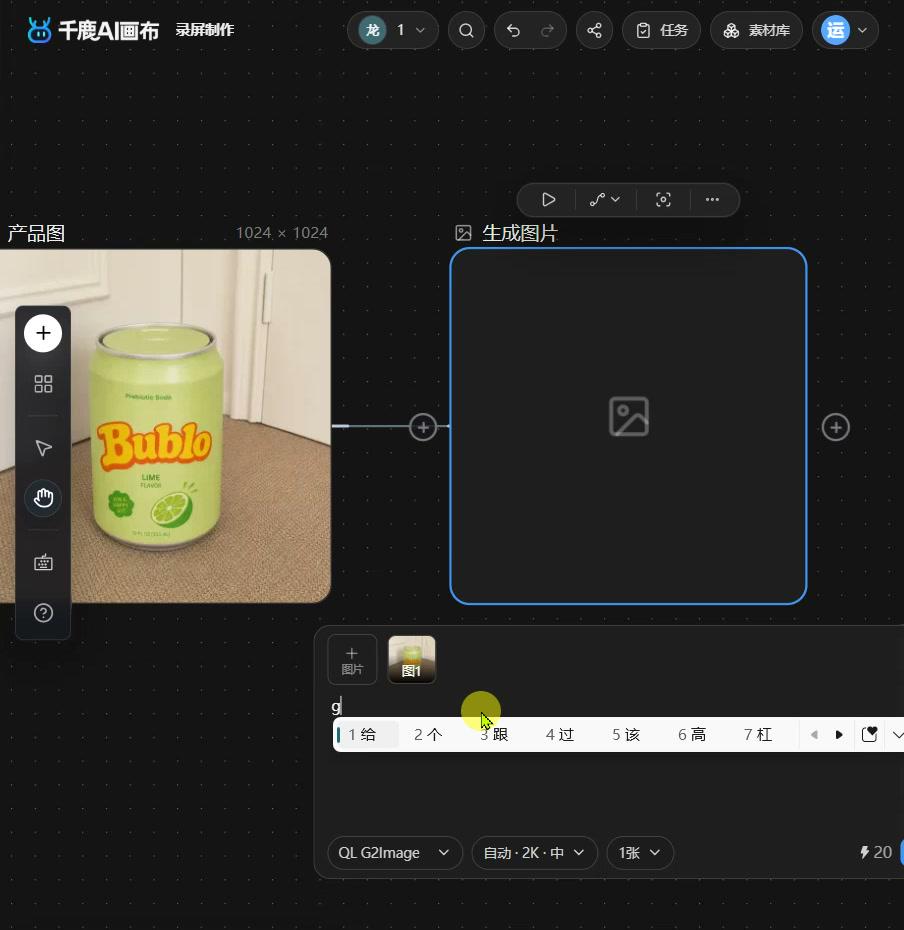Click the 图1 reference thumbnail

[412, 660]
